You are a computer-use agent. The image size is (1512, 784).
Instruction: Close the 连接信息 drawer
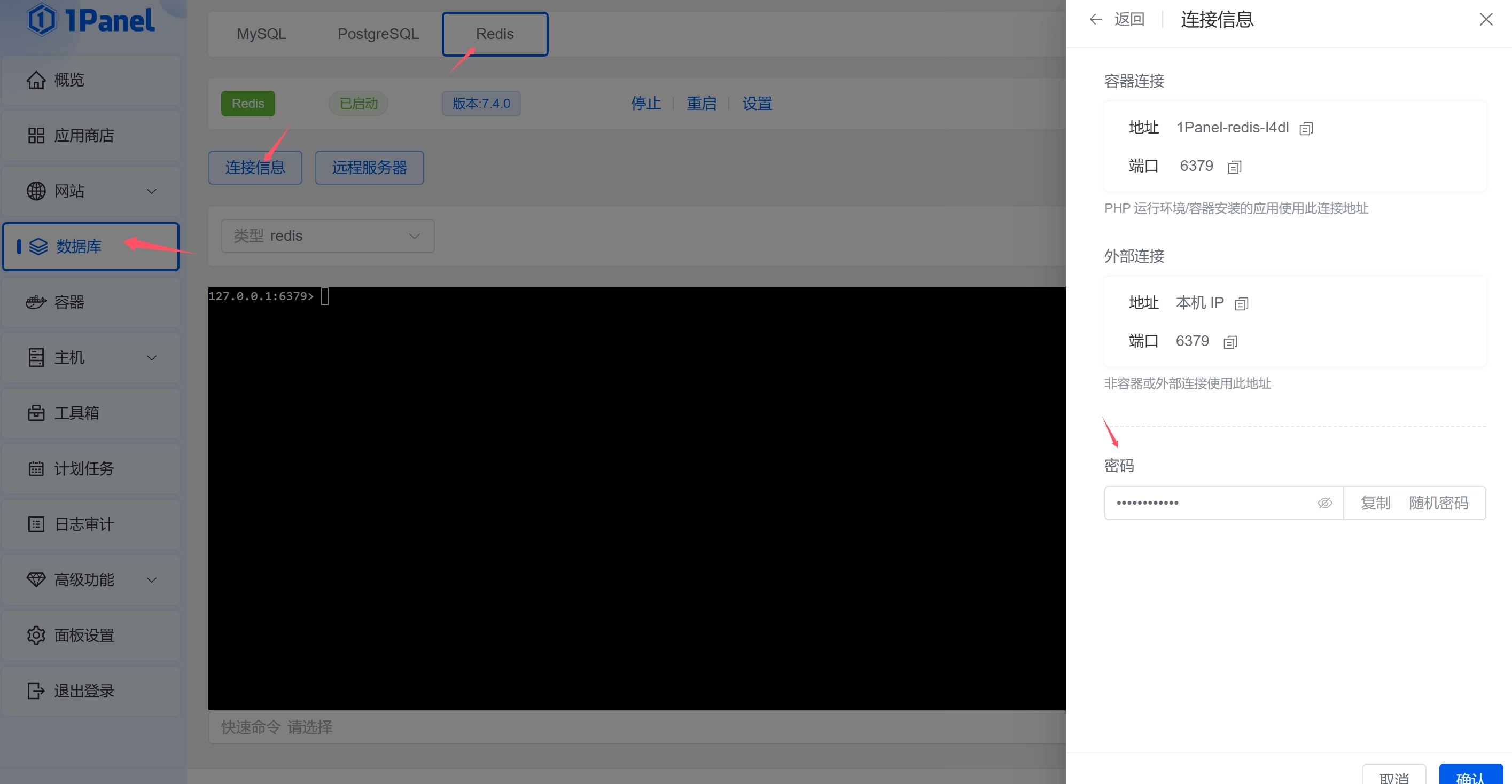coord(1486,19)
